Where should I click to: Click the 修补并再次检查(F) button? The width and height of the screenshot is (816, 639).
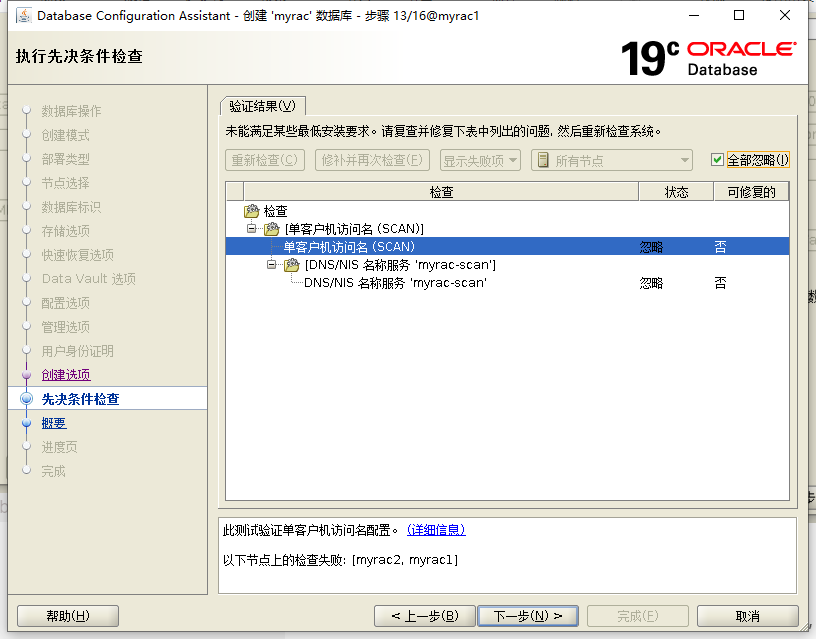pos(372,160)
